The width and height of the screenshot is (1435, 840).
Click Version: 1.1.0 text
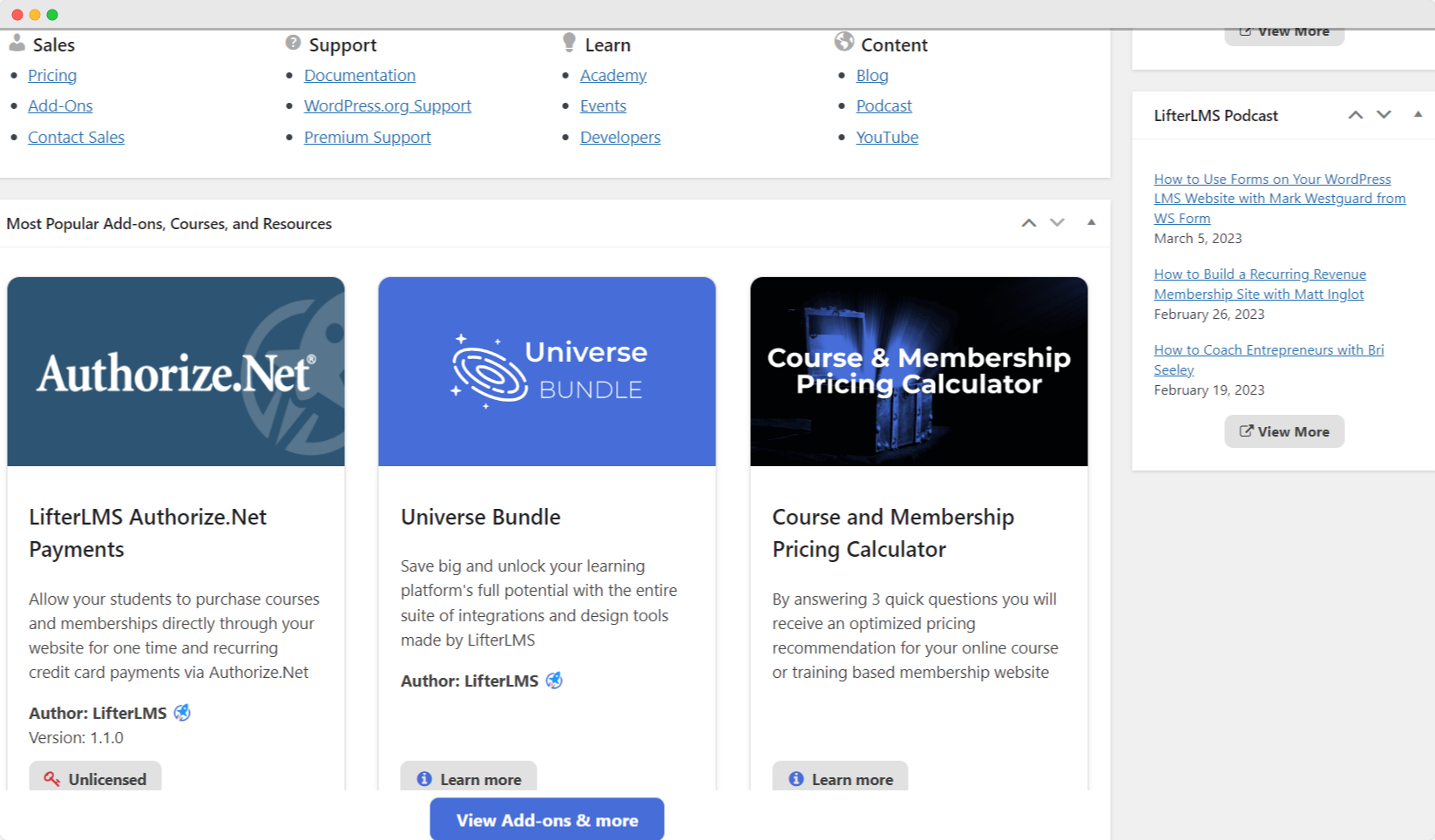[76, 737]
